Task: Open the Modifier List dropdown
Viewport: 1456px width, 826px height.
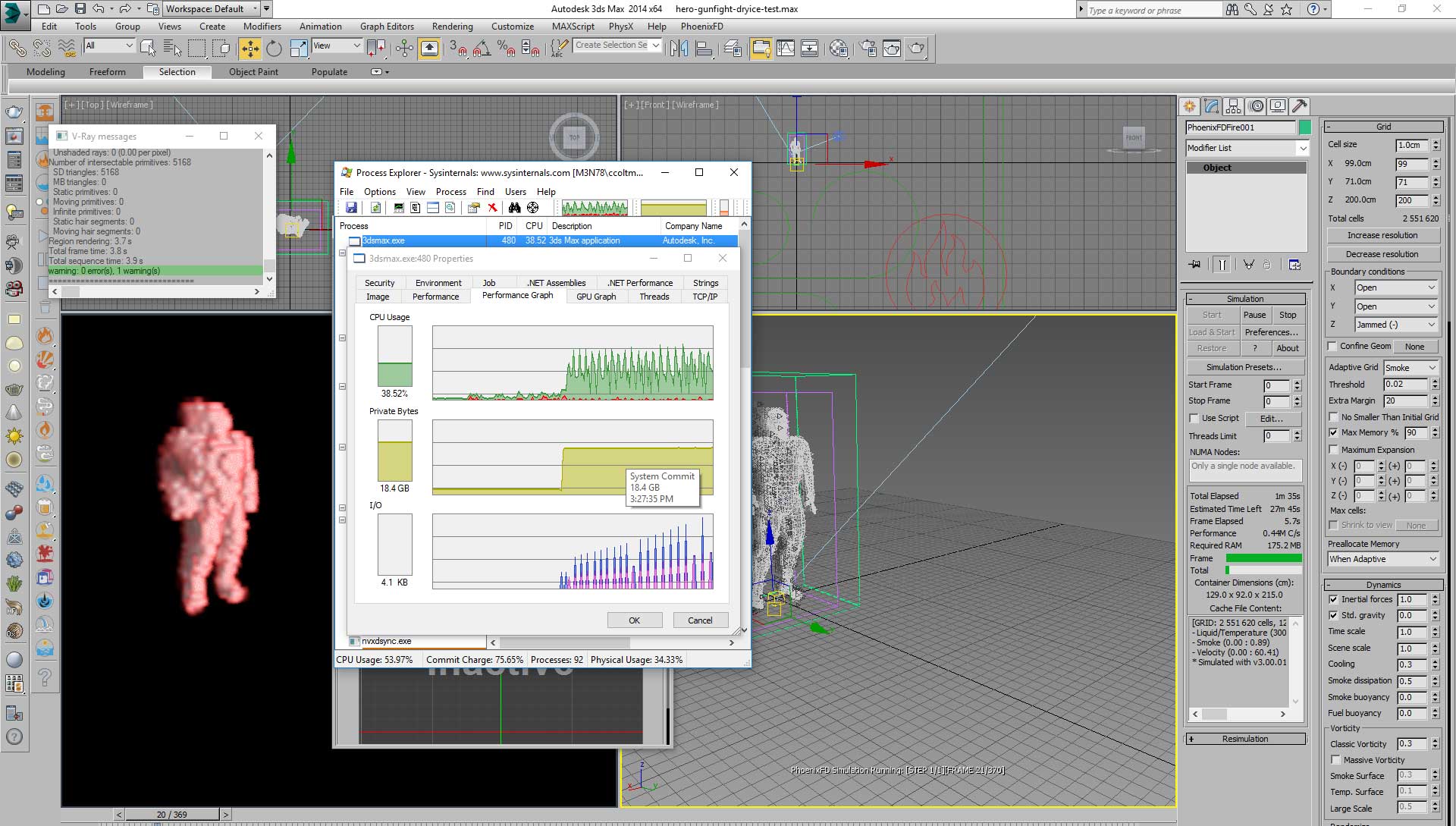Action: [1247, 148]
